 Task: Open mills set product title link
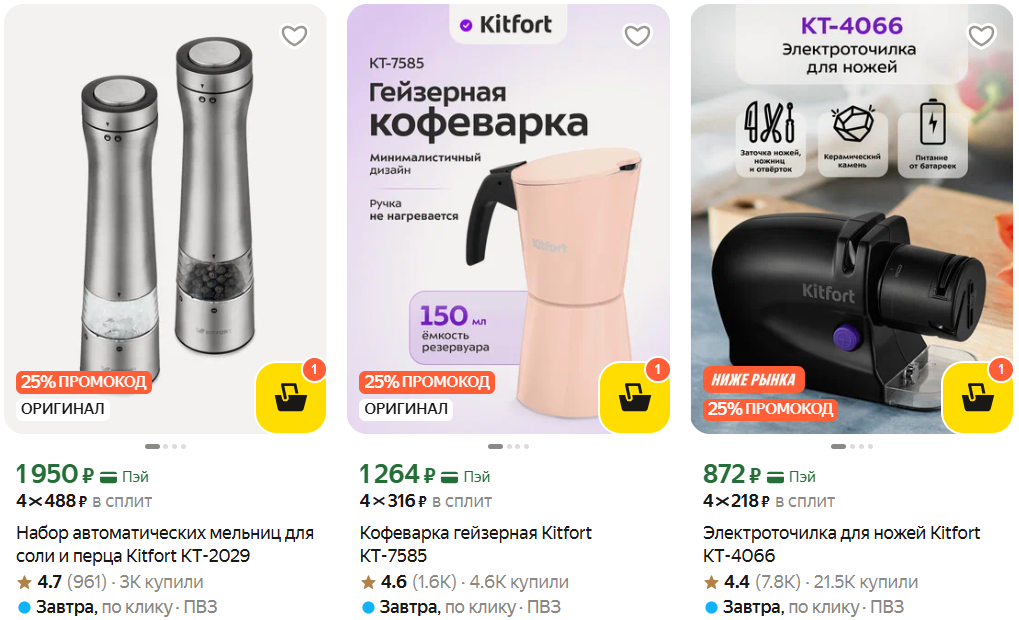click(165, 544)
